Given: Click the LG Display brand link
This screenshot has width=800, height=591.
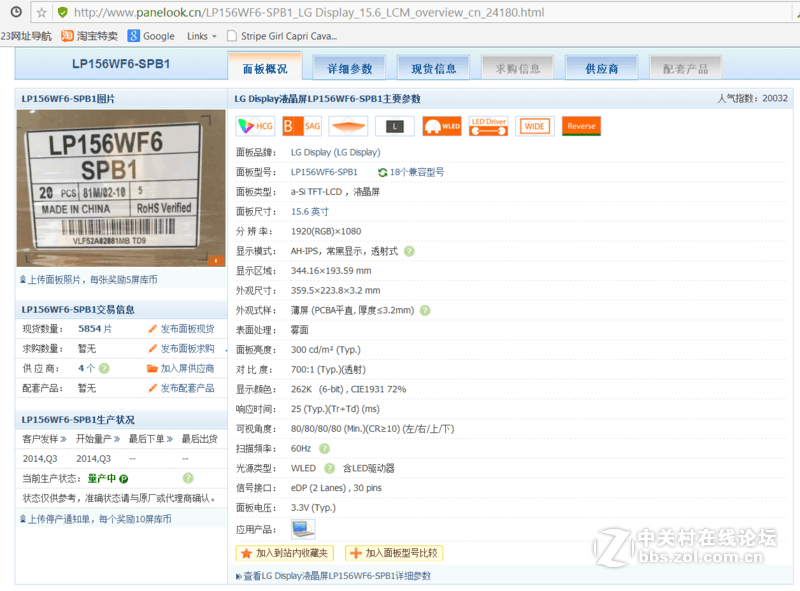Looking at the screenshot, I should [335, 153].
